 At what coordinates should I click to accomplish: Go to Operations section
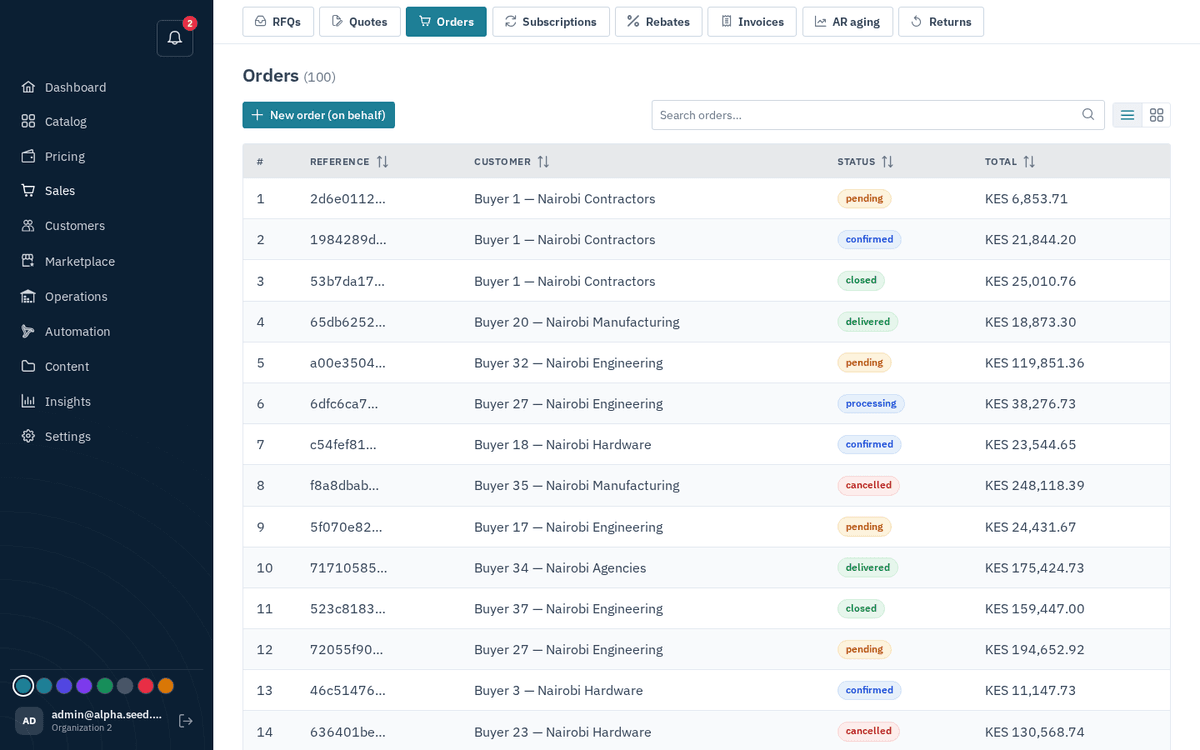[76, 296]
